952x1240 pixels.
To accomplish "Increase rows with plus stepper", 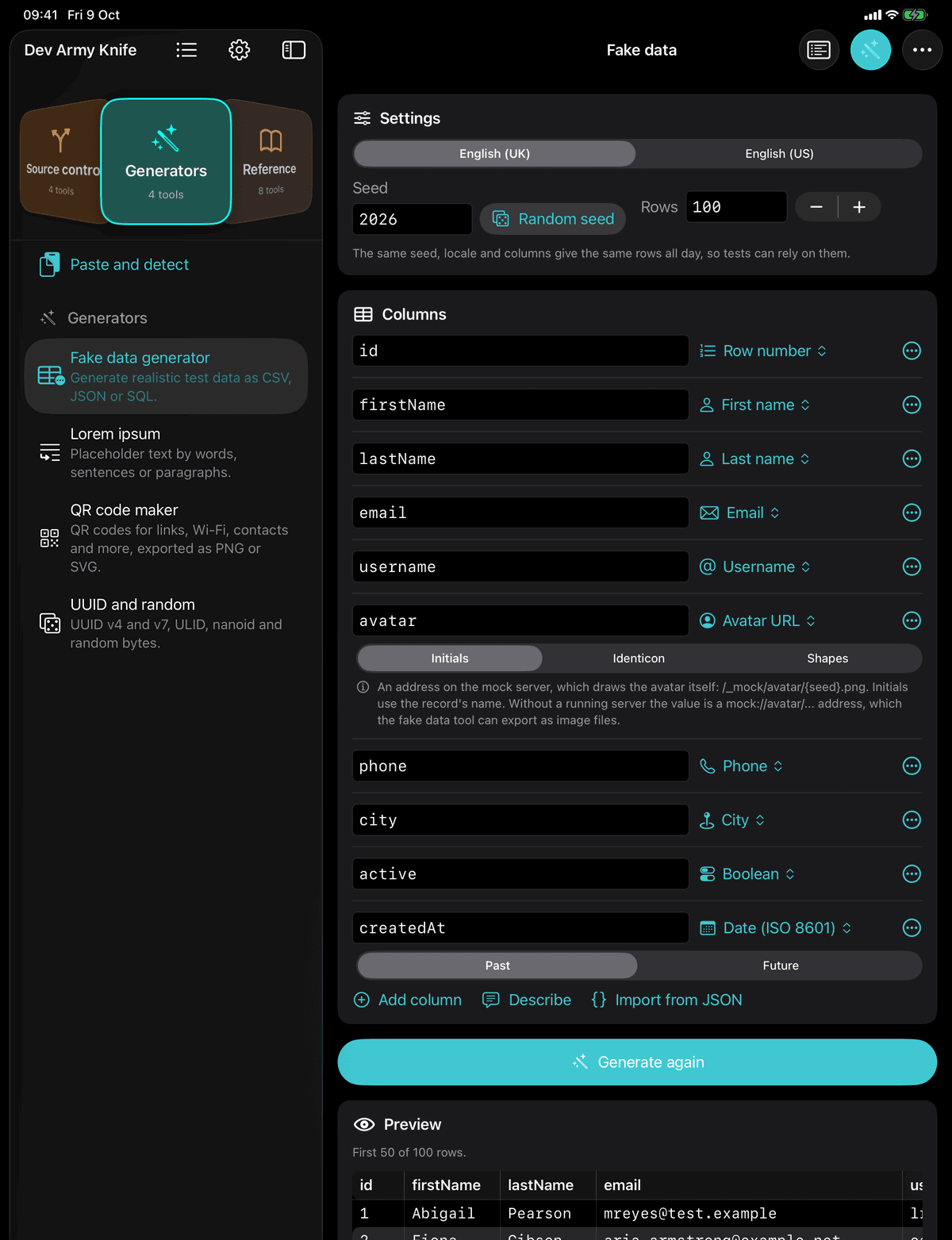I will click(859, 207).
